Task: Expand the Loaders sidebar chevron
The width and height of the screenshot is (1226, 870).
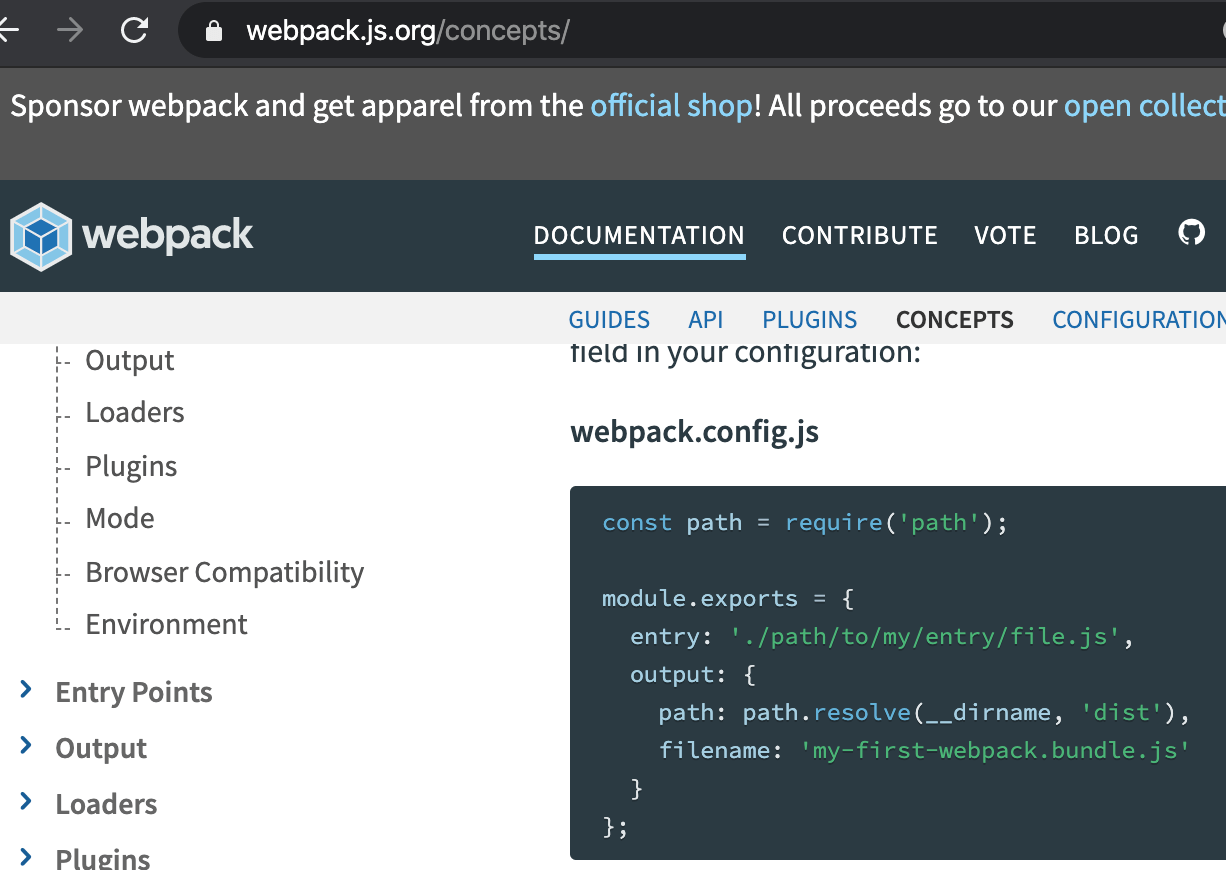Action: tap(26, 802)
